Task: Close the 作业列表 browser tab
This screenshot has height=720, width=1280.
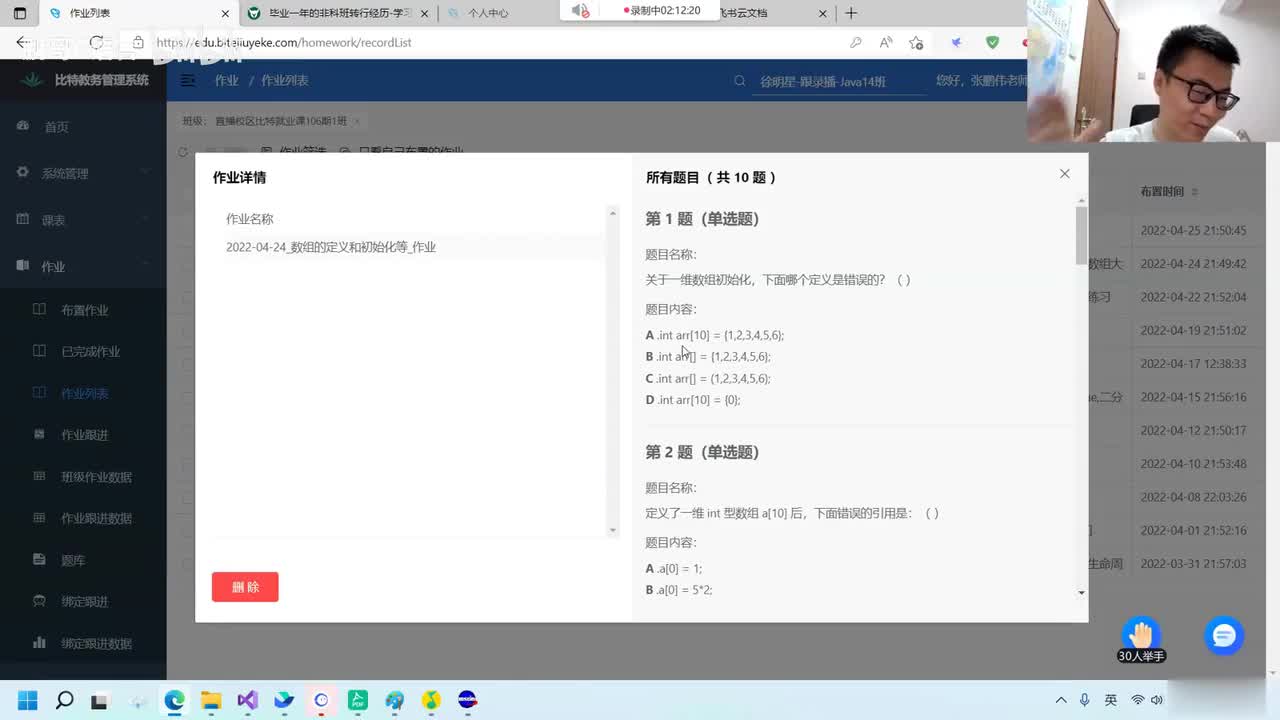Action: coord(225,14)
